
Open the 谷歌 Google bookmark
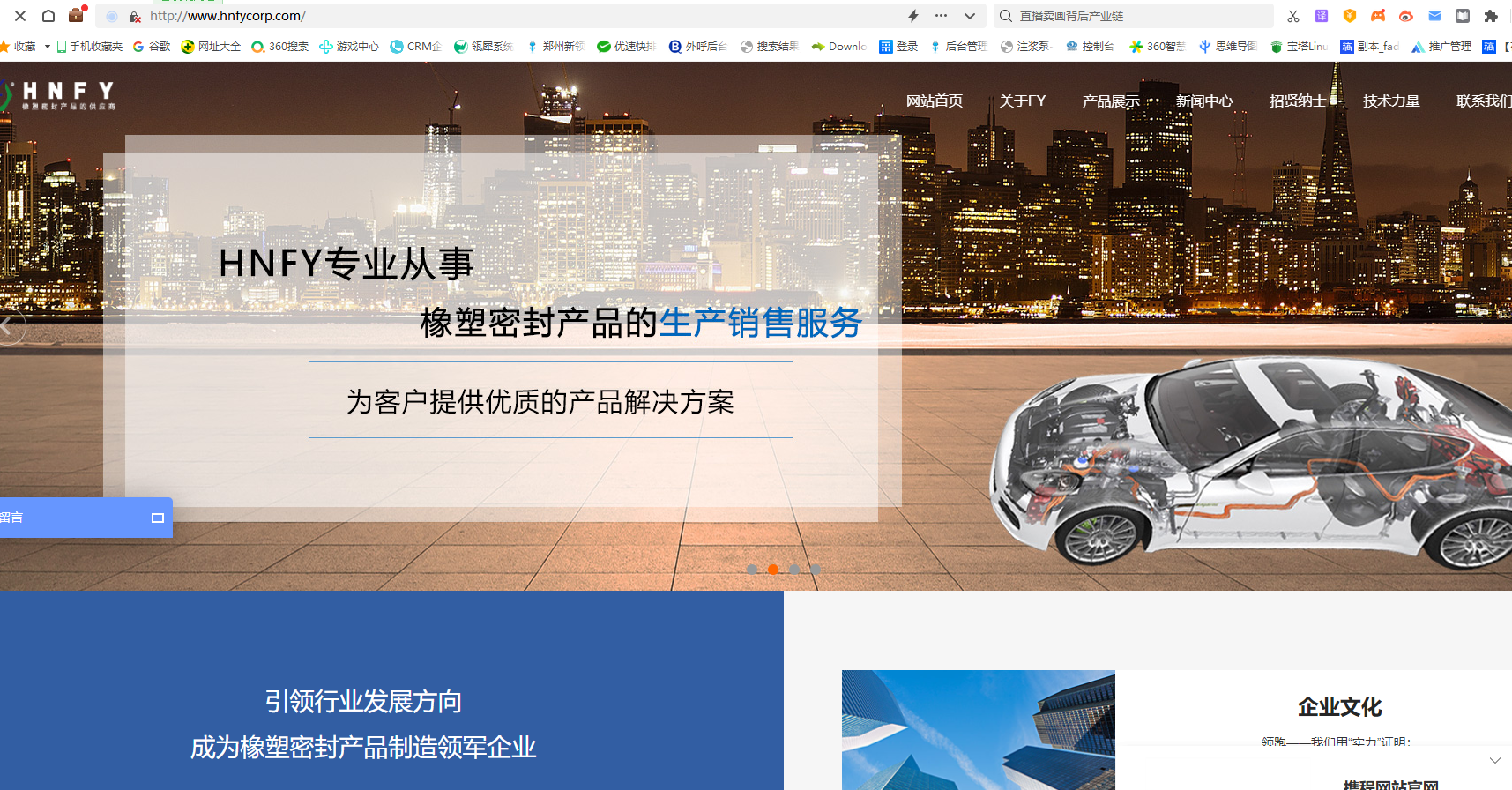point(152,47)
